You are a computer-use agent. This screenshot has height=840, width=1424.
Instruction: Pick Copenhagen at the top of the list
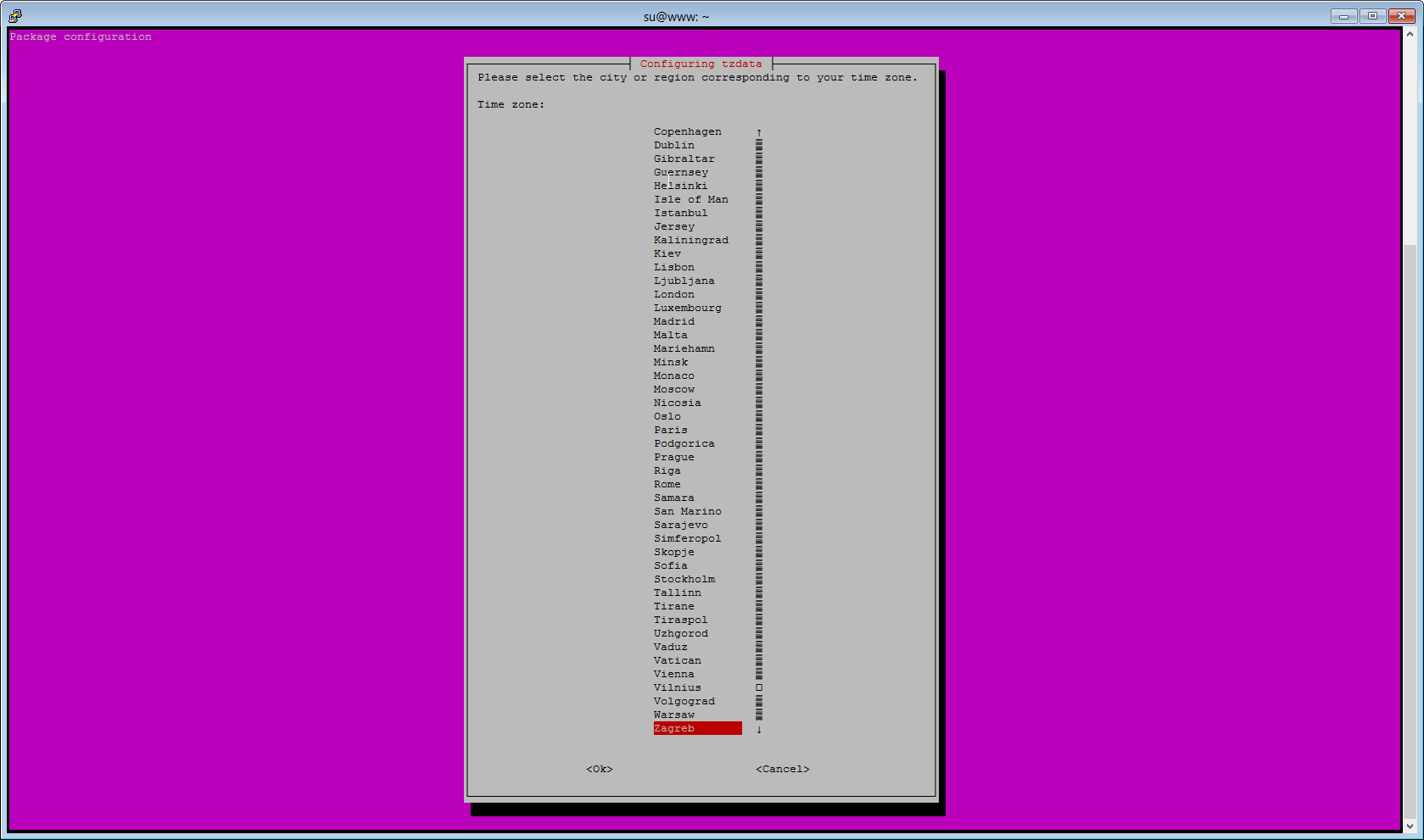688,131
